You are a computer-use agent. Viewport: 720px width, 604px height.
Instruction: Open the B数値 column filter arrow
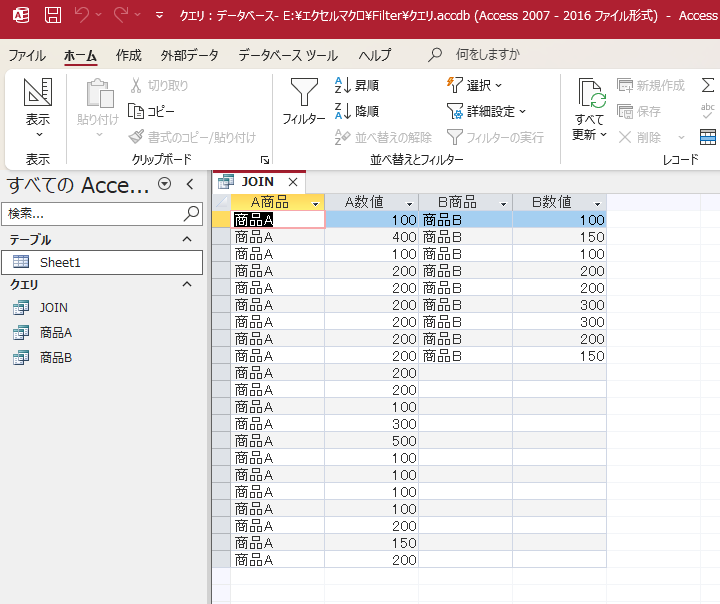point(597,203)
